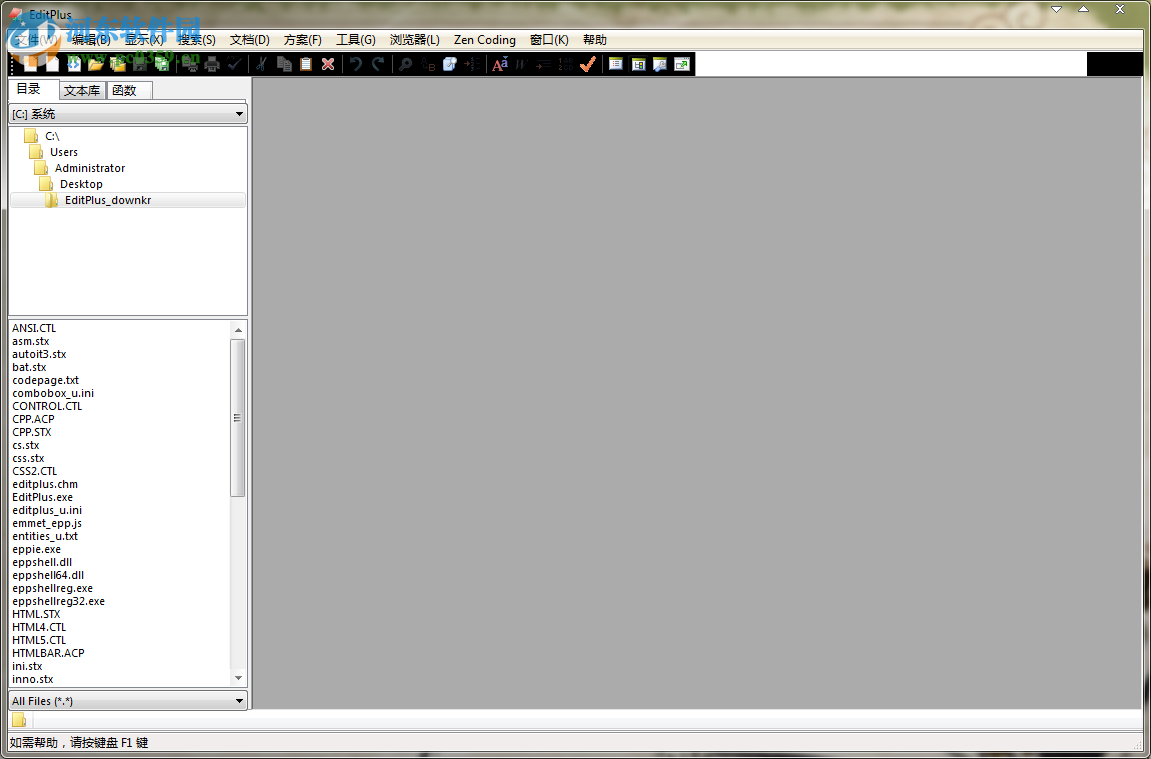
Task: Open the Zen Coding menu
Action: click(x=484, y=40)
